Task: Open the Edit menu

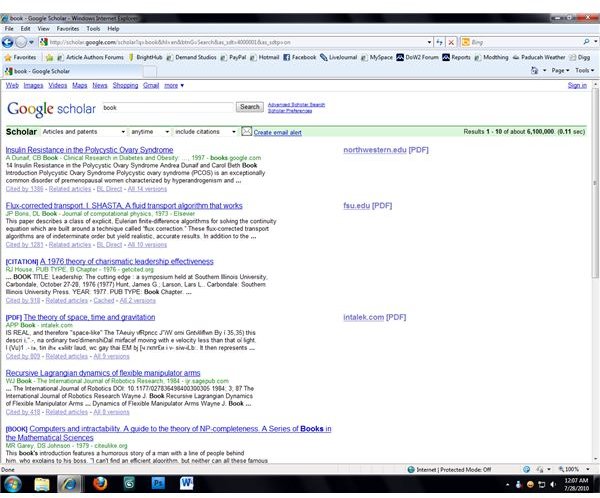Action: (25, 29)
